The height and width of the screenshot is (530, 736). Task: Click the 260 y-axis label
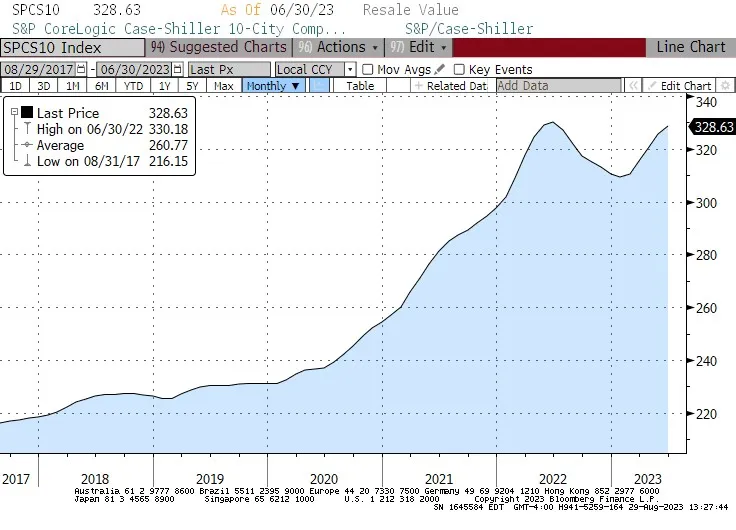pyautogui.click(x=706, y=308)
